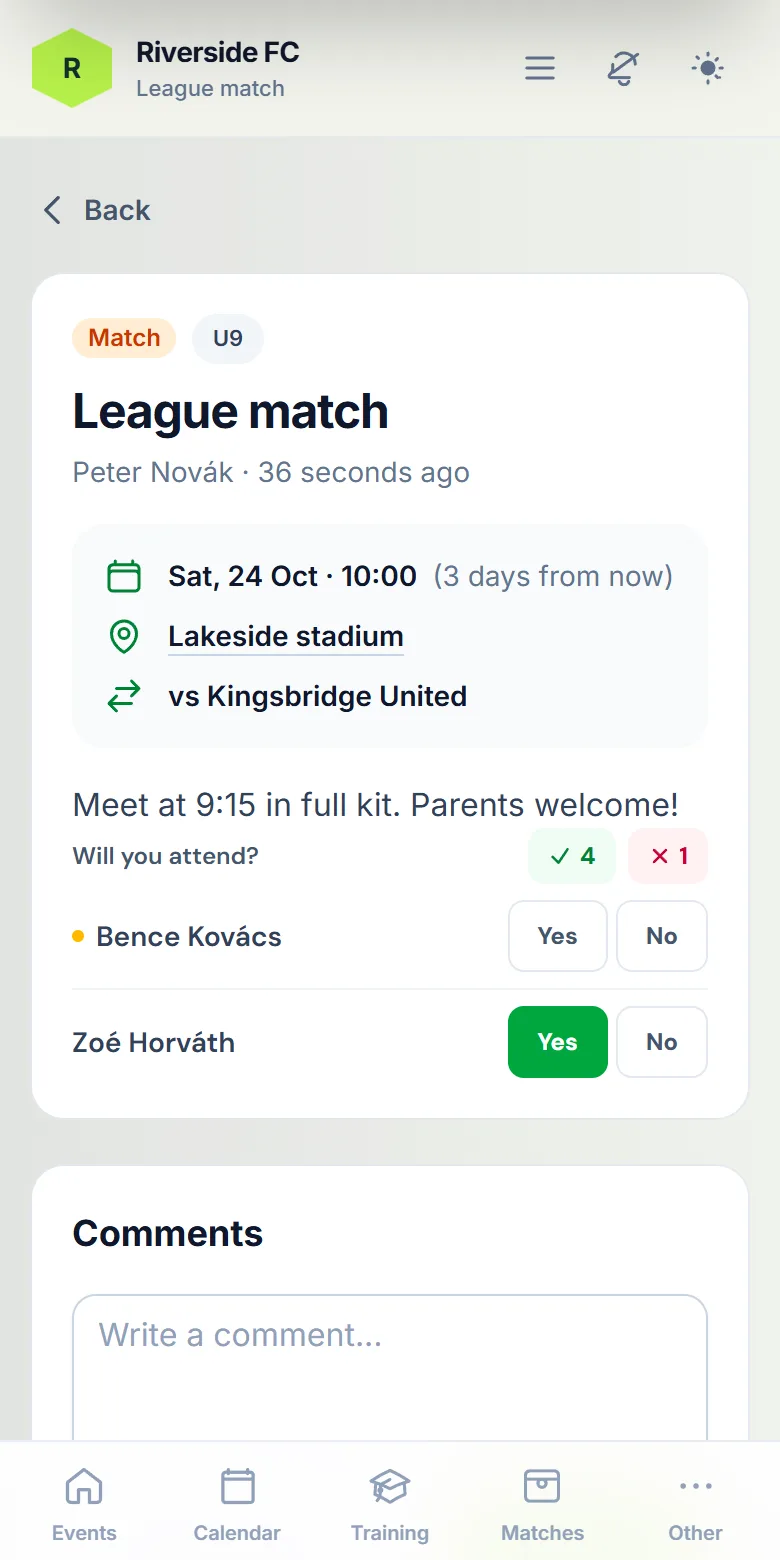Set Zoé Horváth's attendance to No
Image resolution: width=780 pixels, height=1560 pixels.
[x=662, y=1042]
